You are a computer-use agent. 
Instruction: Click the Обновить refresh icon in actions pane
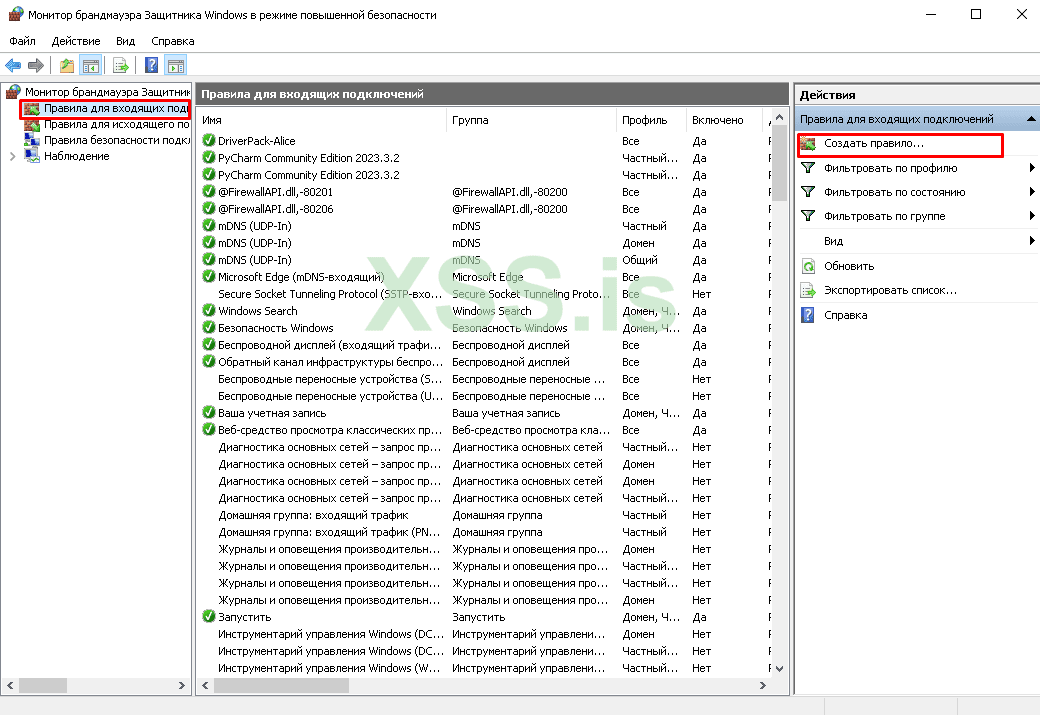[808, 266]
